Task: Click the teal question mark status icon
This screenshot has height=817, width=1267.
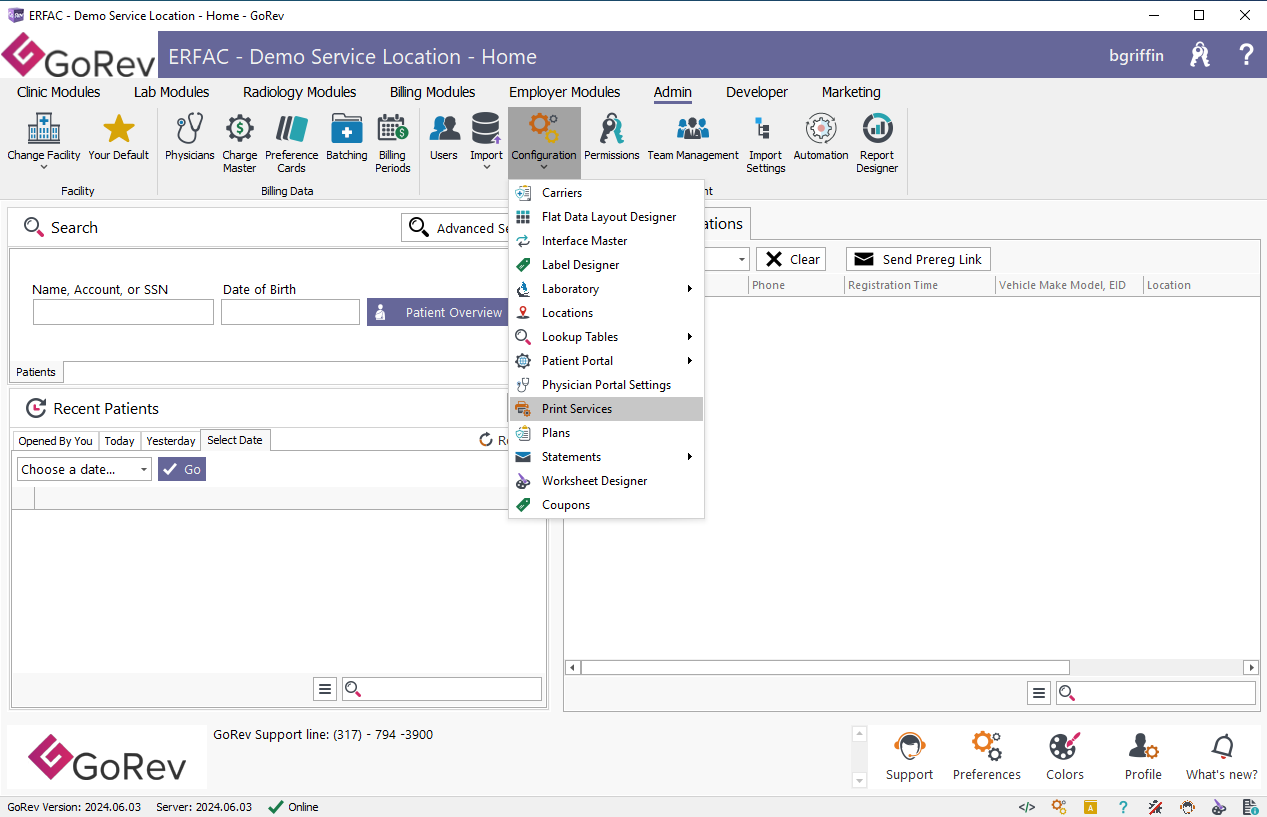Action: click(1123, 807)
